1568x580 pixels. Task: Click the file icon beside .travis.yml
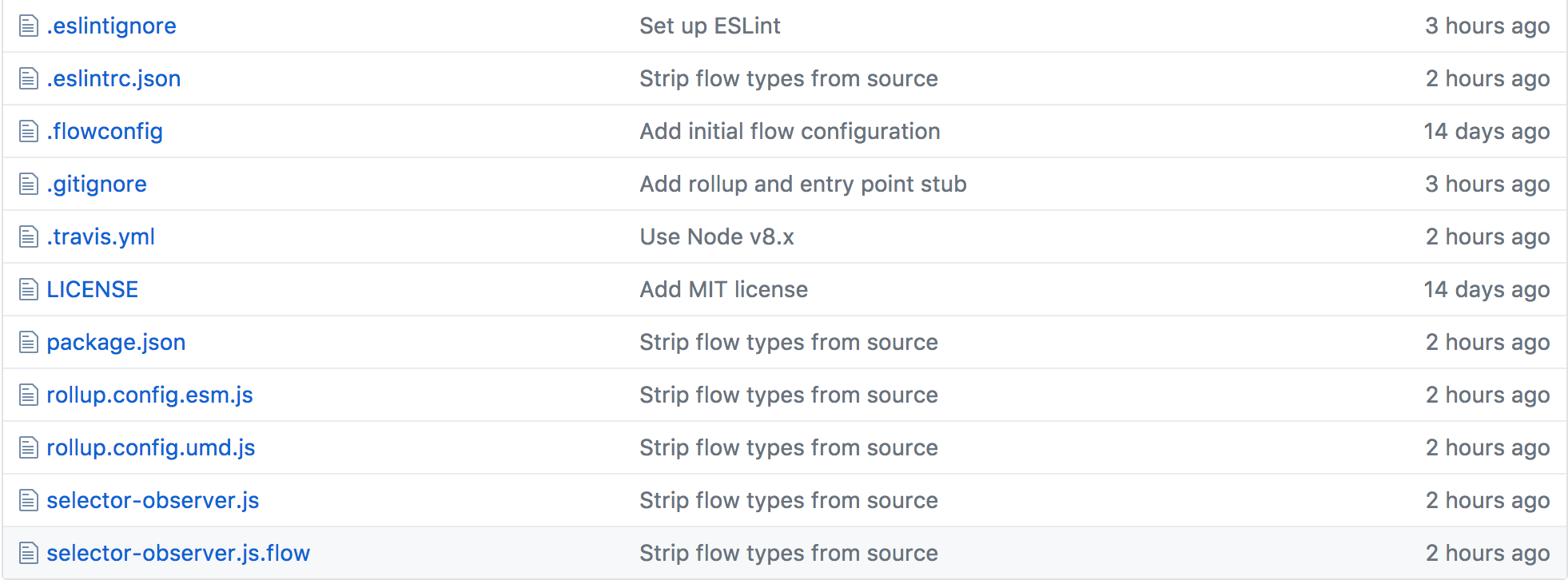click(29, 237)
